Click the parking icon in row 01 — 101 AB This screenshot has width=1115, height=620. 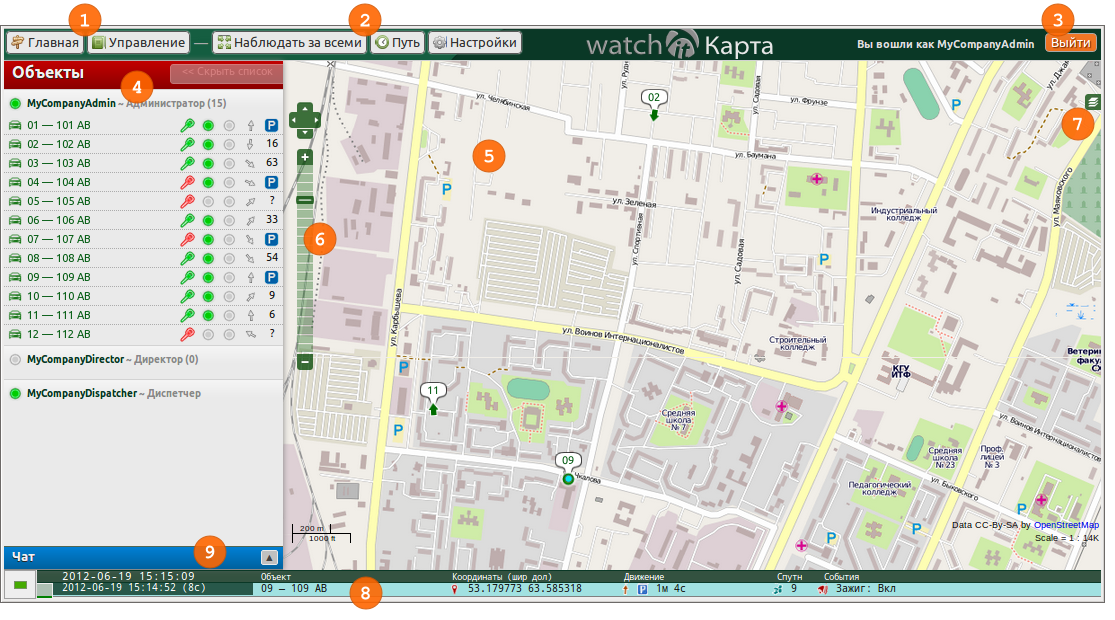coord(271,125)
